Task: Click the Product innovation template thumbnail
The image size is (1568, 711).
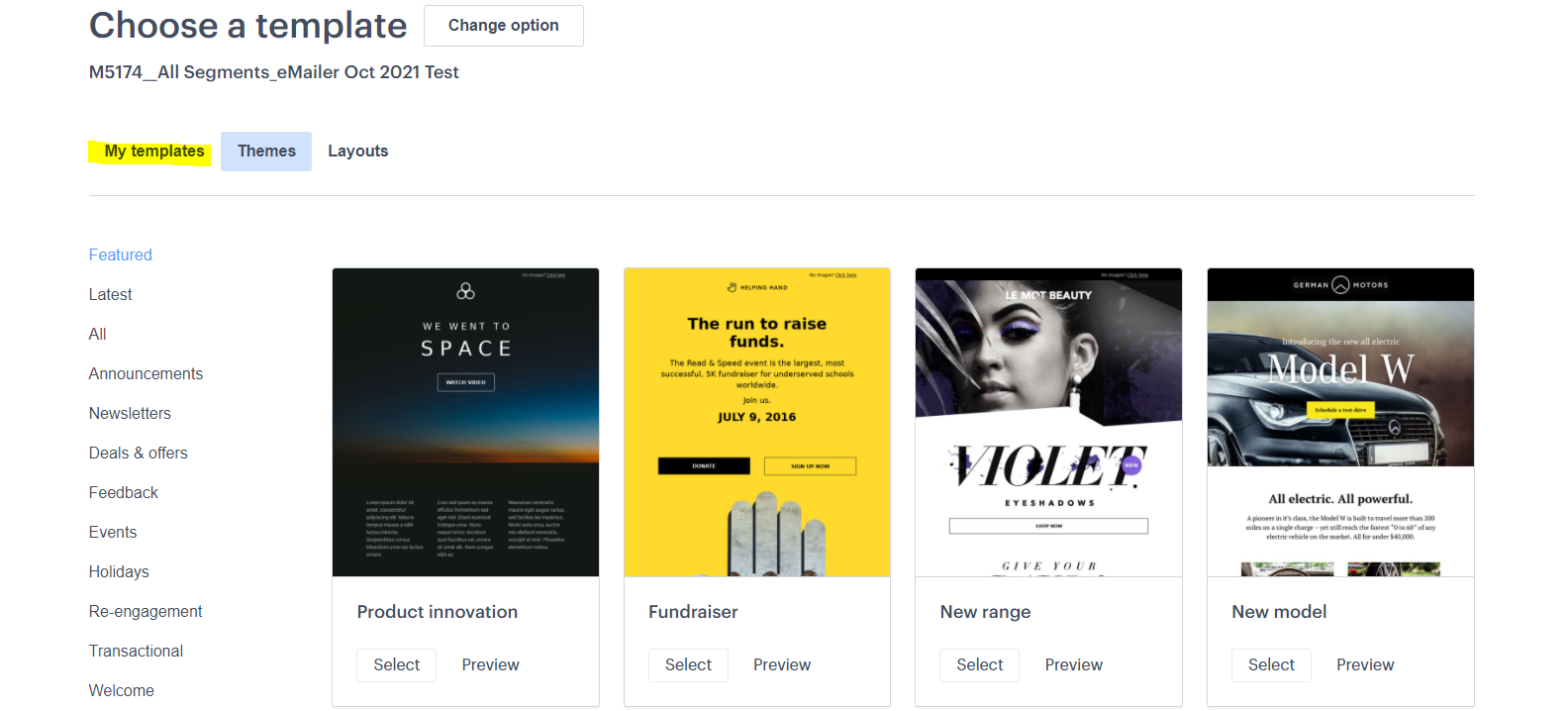Action: (465, 423)
